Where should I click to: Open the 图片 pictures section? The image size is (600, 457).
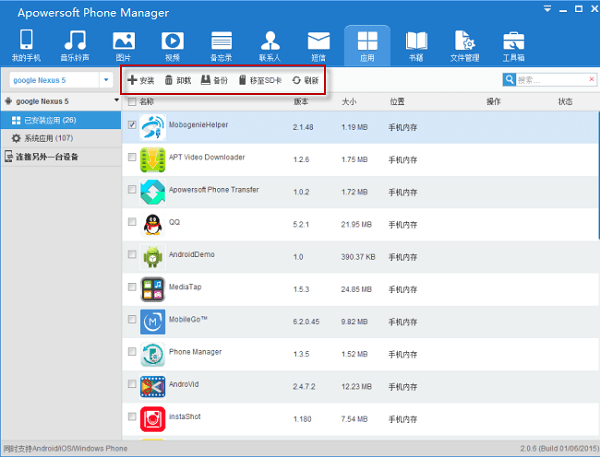point(124,46)
